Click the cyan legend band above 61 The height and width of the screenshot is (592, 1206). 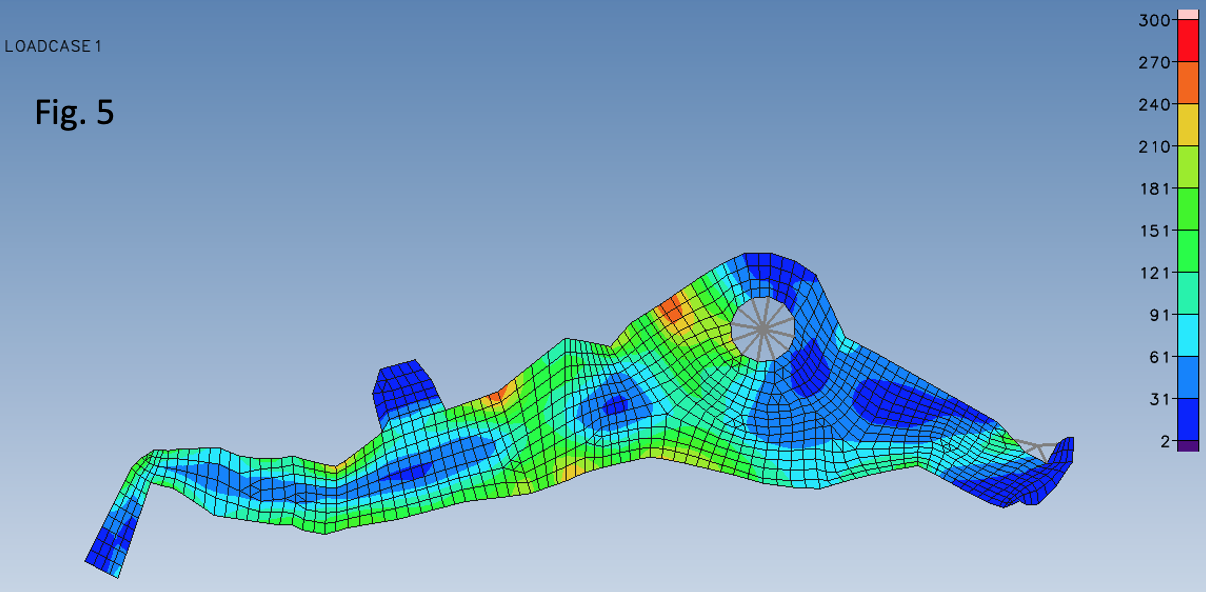[x=1188, y=335]
